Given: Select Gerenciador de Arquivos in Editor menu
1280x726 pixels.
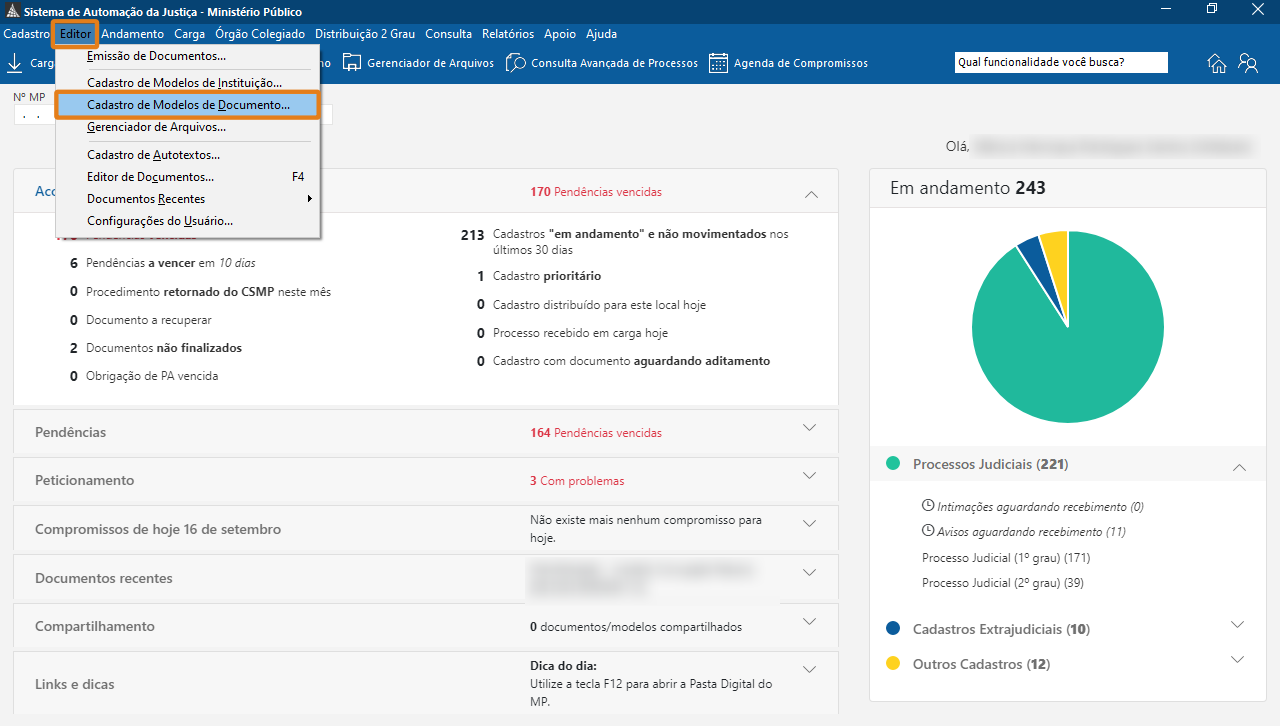Looking at the screenshot, I should point(188,127).
